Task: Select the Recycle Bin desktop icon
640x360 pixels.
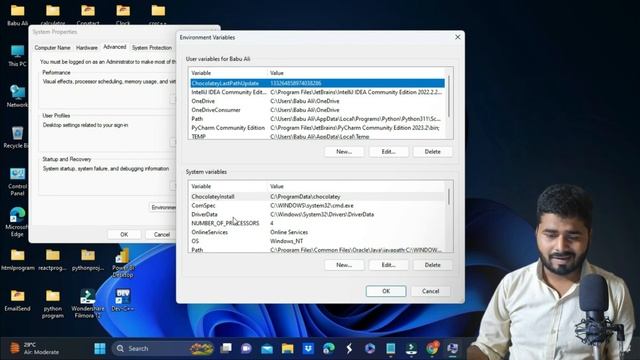Action: [18, 137]
